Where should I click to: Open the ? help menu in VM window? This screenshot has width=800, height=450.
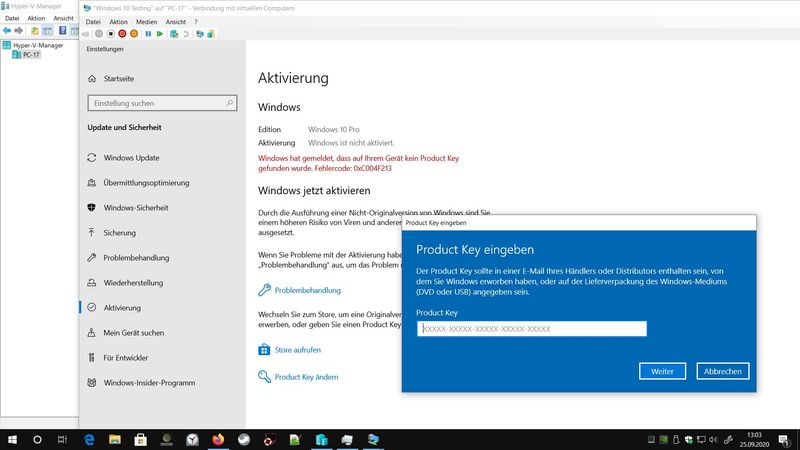(x=195, y=22)
